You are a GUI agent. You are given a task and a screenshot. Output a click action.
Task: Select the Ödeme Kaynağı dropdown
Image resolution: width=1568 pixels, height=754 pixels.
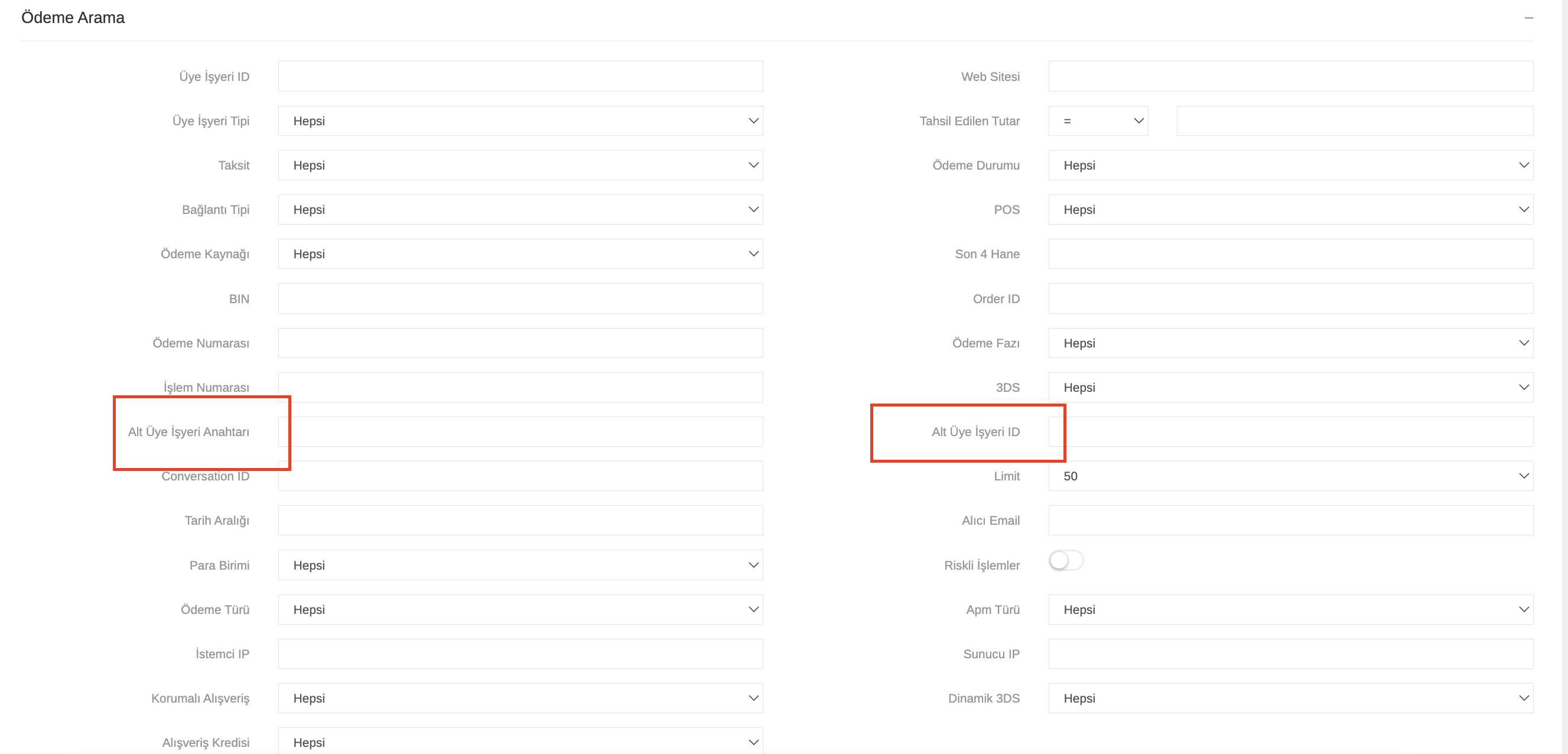[520, 254]
